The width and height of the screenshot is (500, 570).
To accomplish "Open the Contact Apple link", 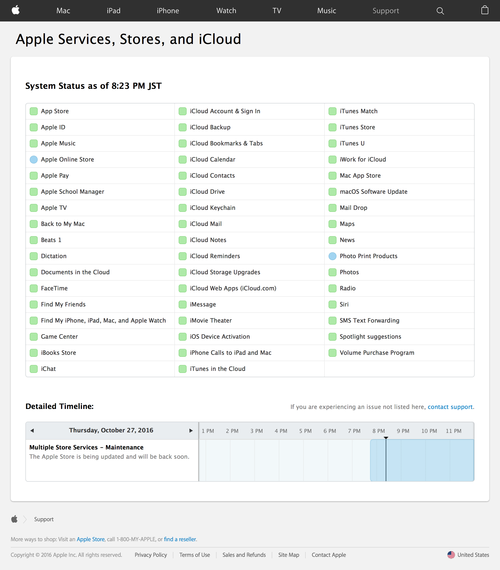I will 329,555.
